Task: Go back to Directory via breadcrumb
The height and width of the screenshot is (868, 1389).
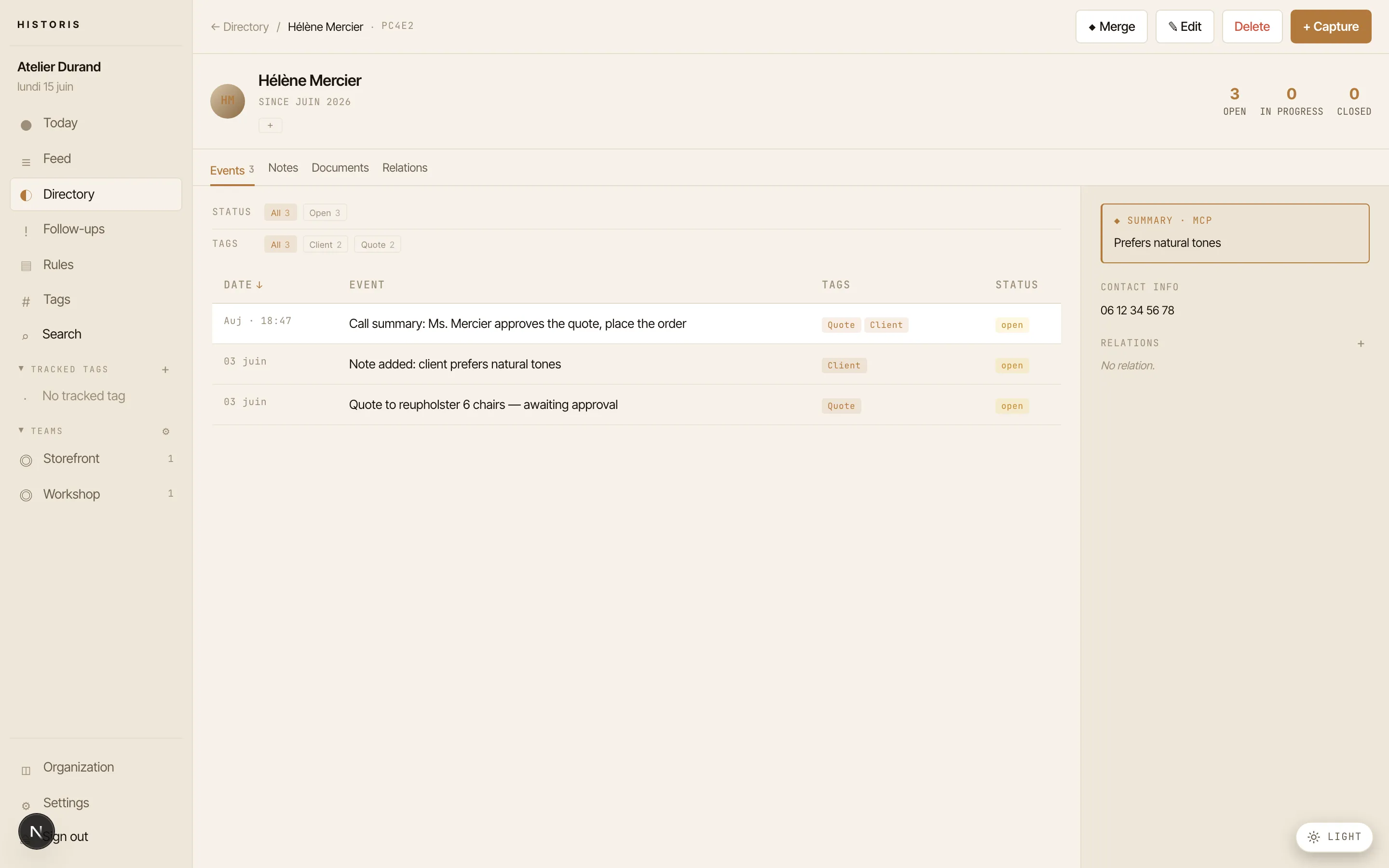Action: coord(239,27)
